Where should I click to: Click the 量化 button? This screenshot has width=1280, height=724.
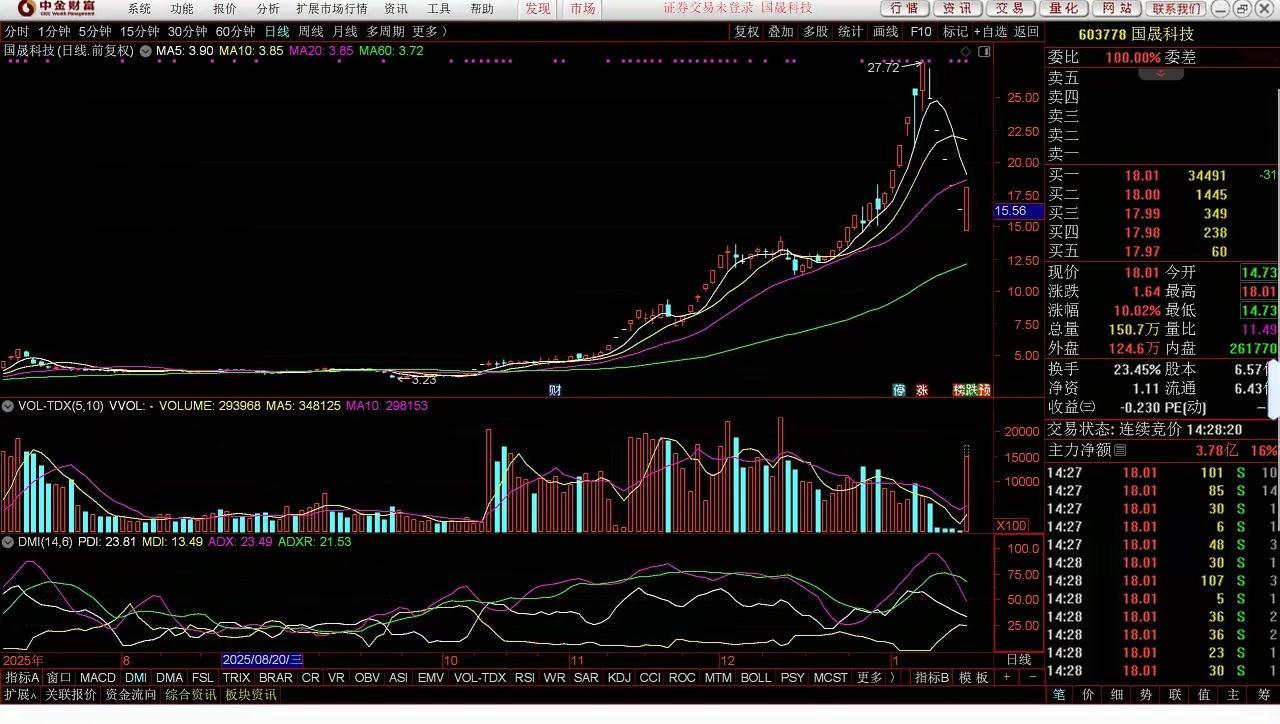pyautogui.click(x=1063, y=8)
